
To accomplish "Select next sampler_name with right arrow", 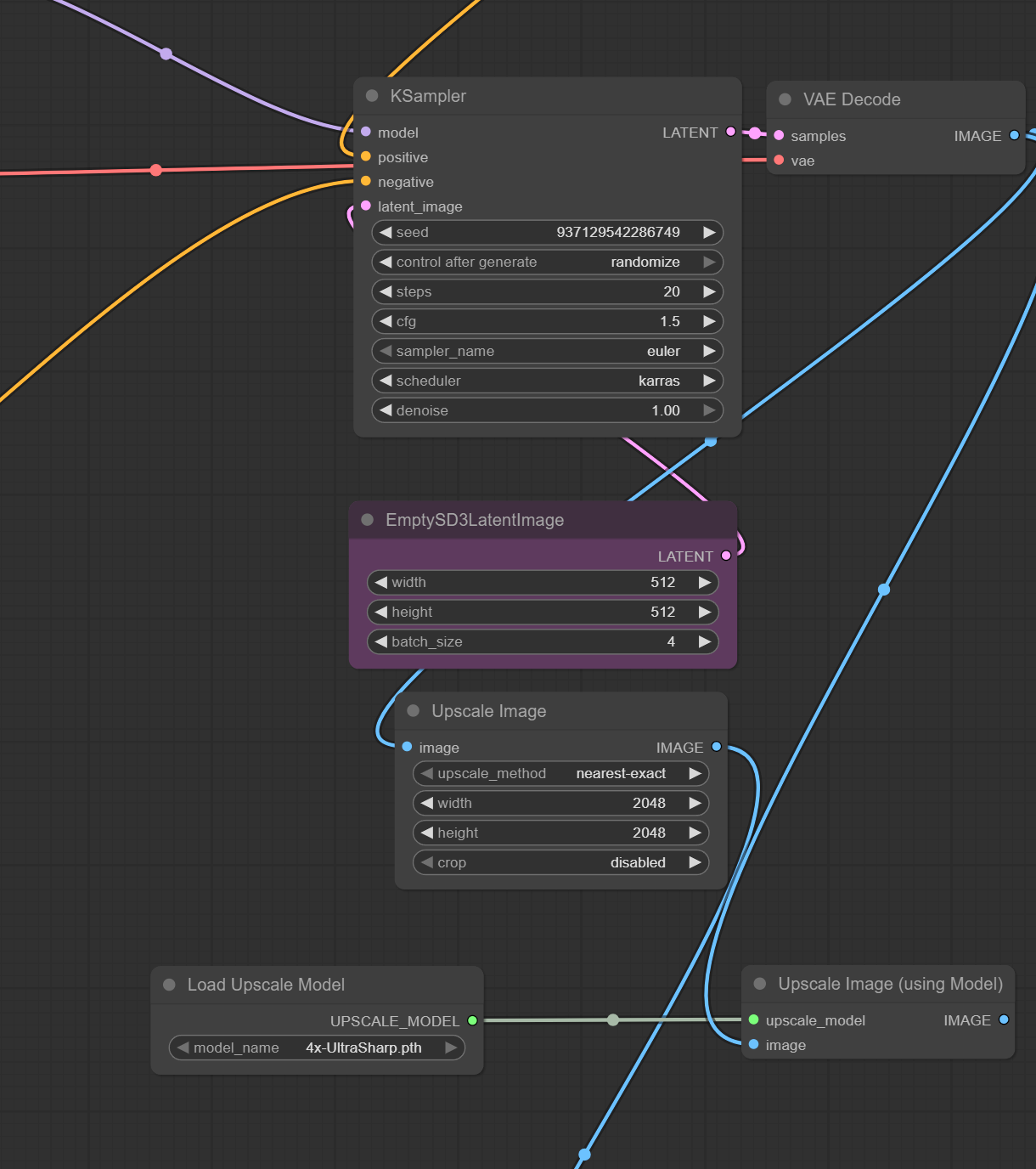I will point(709,351).
